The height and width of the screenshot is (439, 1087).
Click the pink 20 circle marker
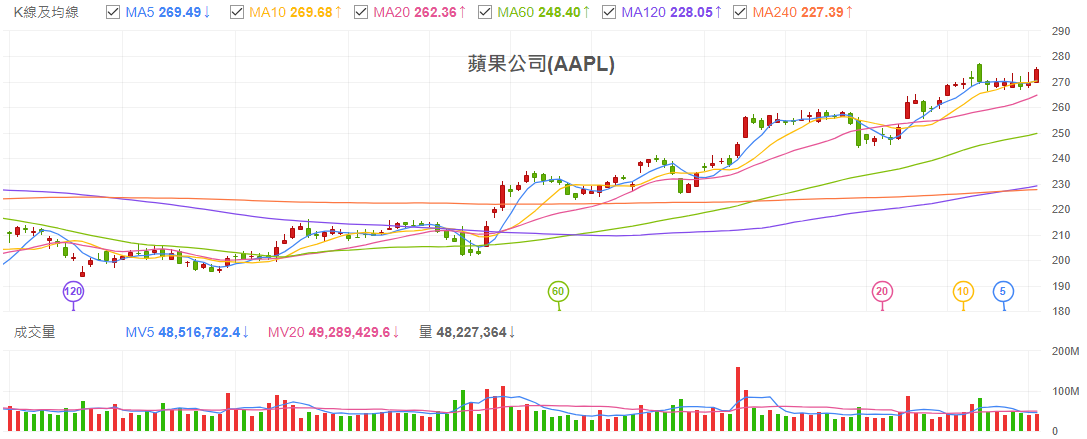pyautogui.click(x=882, y=291)
